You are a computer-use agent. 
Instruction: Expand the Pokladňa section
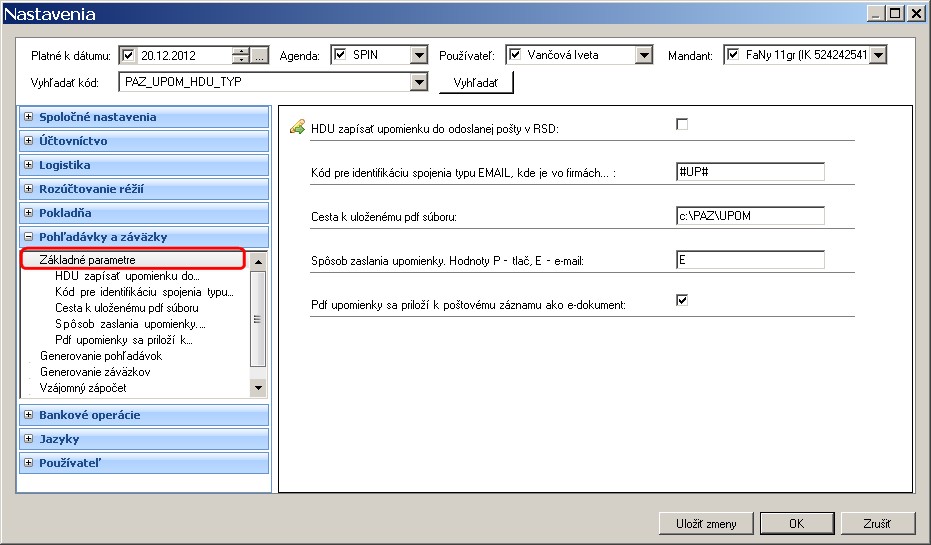[28, 213]
